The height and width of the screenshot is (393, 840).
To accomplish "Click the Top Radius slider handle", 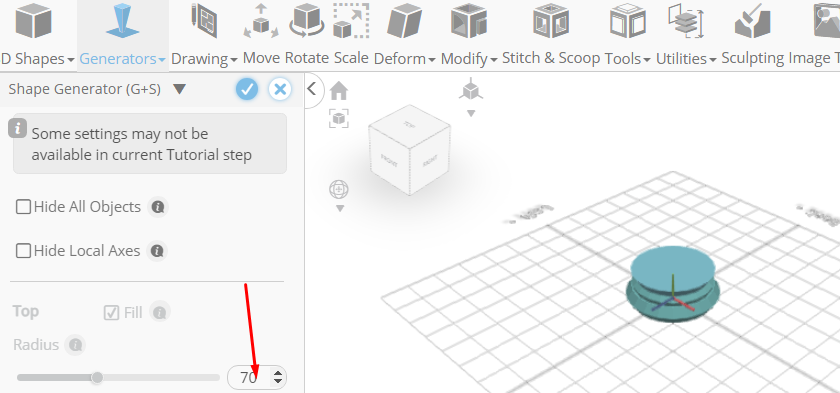I will click(97, 378).
